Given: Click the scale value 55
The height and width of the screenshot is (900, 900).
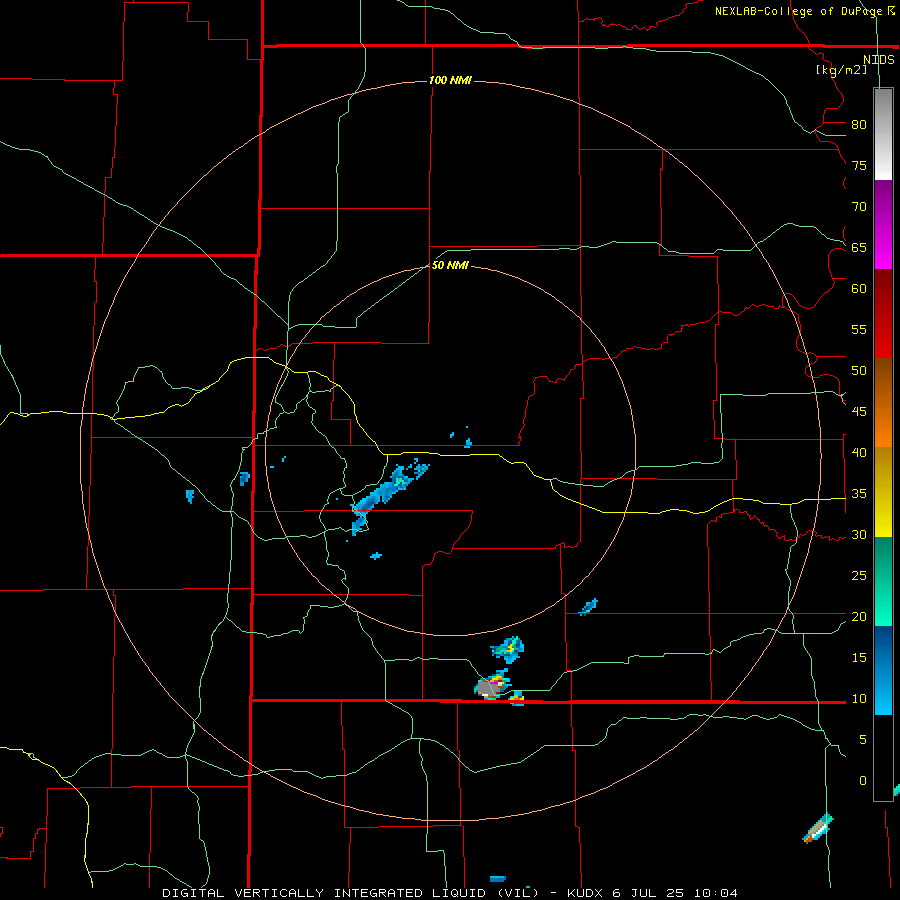Looking at the screenshot, I should coord(859,329).
